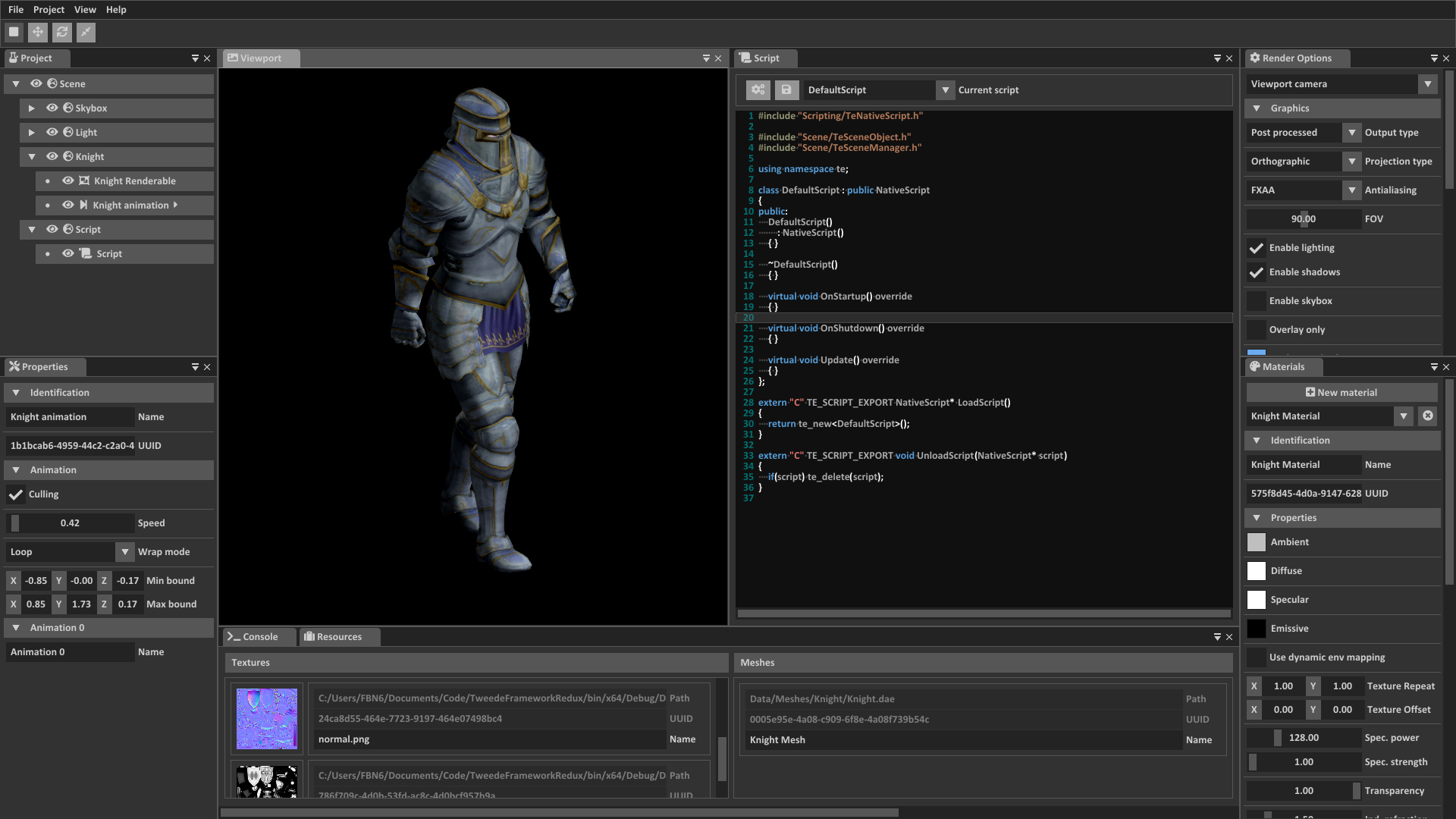The width and height of the screenshot is (1456, 819).
Task: Disable the Enable shadows checkbox
Action: click(1257, 272)
